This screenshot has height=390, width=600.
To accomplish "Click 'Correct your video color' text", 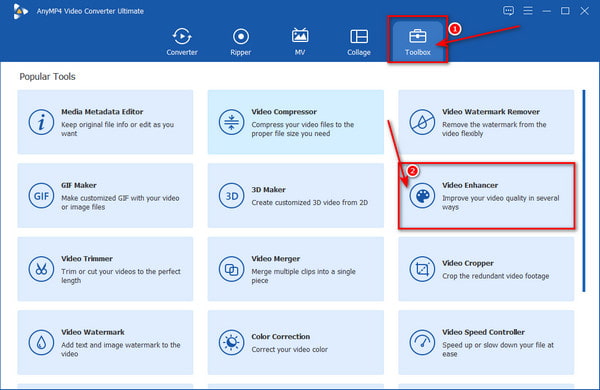I will point(290,349).
